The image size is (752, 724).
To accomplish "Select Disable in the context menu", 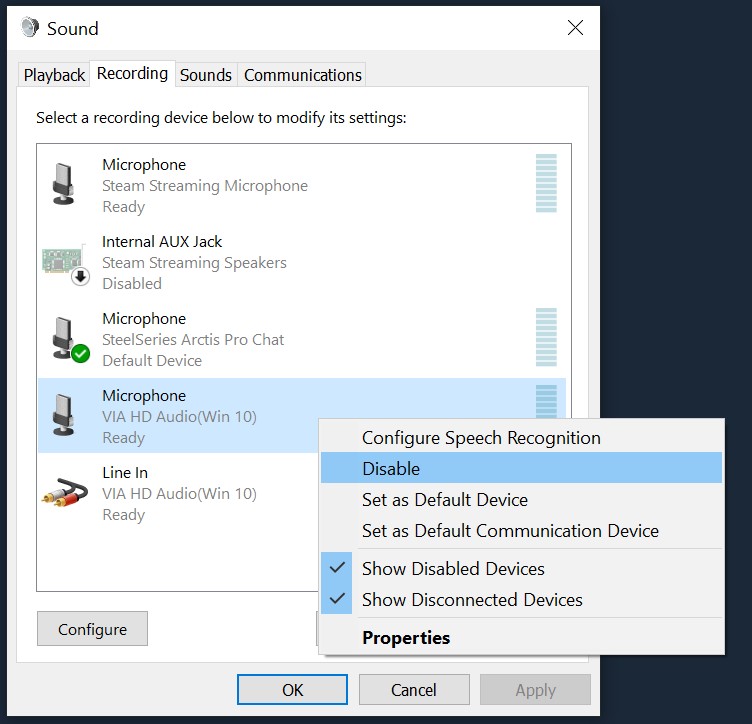I will click(391, 469).
